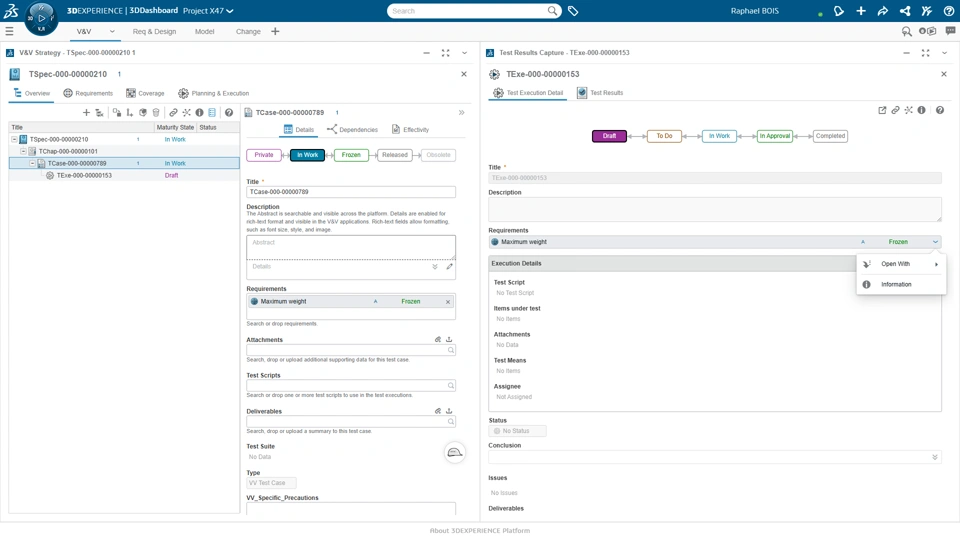Image resolution: width=960 pixels, height=540 pixels.
Task: Click the TCase Title input field
Action: [x=351, y=192]
